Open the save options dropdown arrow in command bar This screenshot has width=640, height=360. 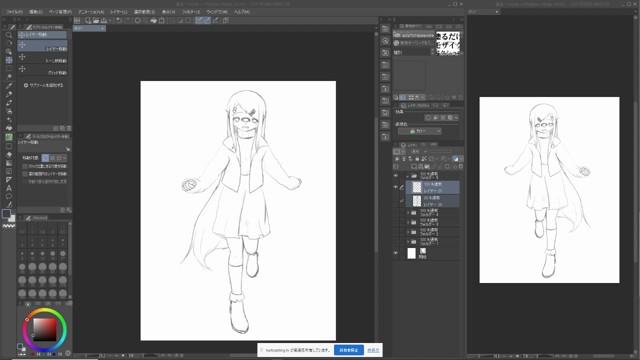click(x=110, y=20)
